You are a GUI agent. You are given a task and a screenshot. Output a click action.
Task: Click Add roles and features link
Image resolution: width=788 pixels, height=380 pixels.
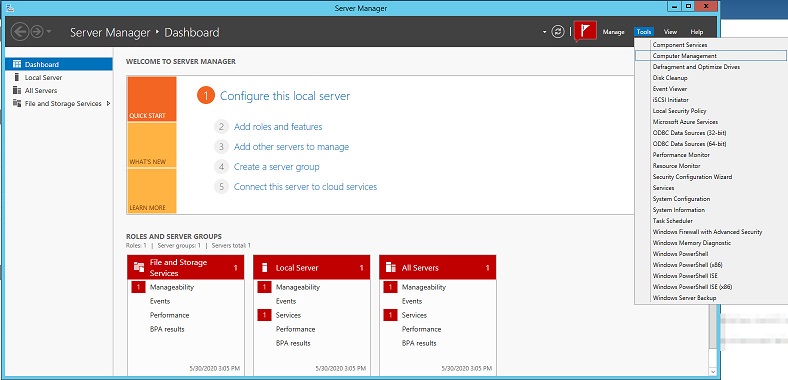[278, 127]
